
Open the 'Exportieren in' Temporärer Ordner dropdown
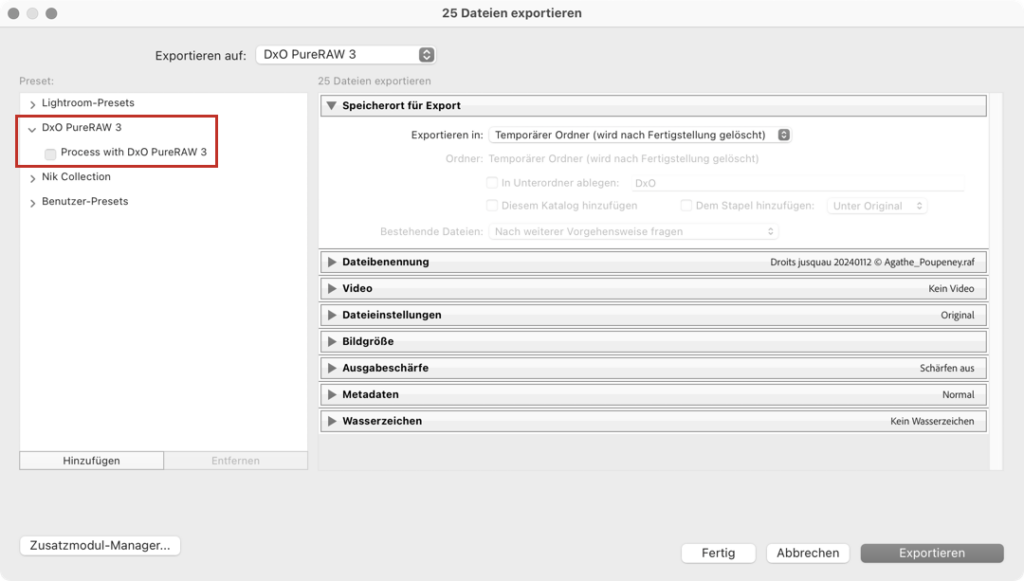point(640,135)
